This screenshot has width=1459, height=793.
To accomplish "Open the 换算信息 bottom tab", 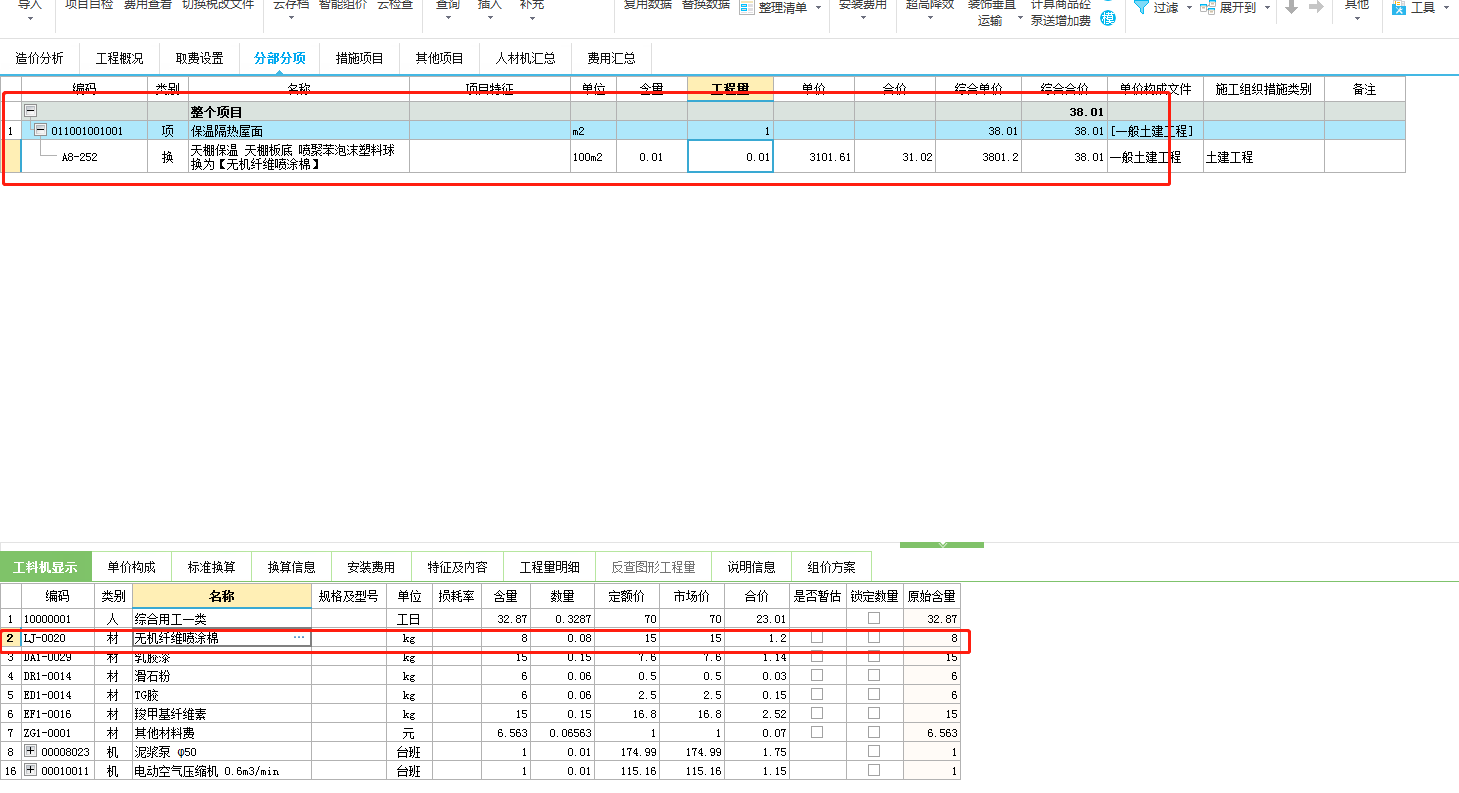I will [291, 567].
